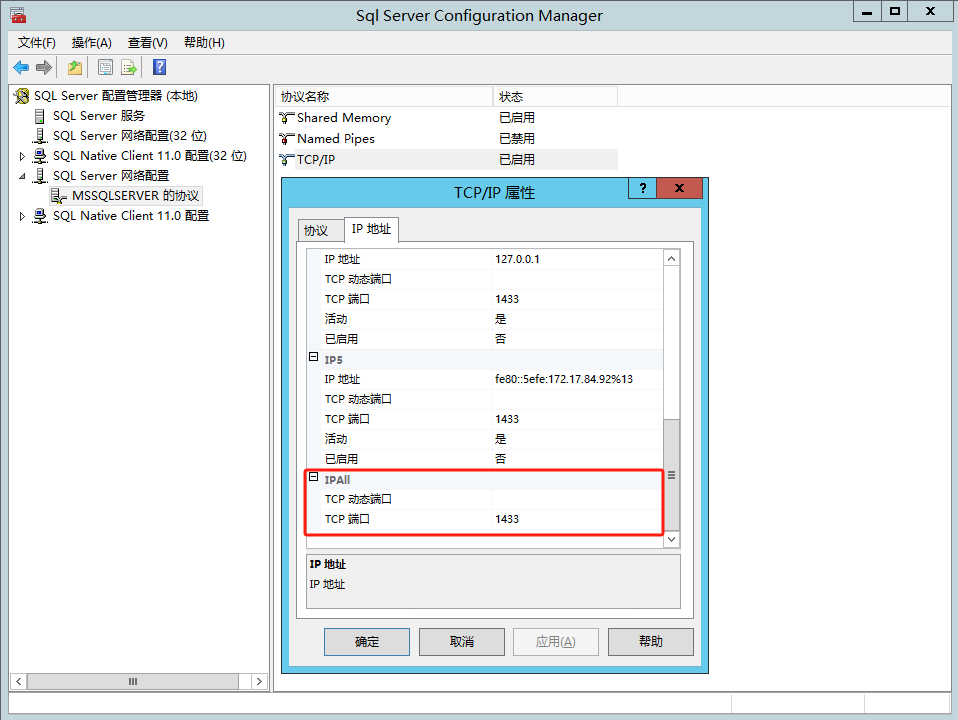This screenshot has width=958, height=720.
Task: Click the TCP/IP protocol icon
Action: [x=287, y=160]
